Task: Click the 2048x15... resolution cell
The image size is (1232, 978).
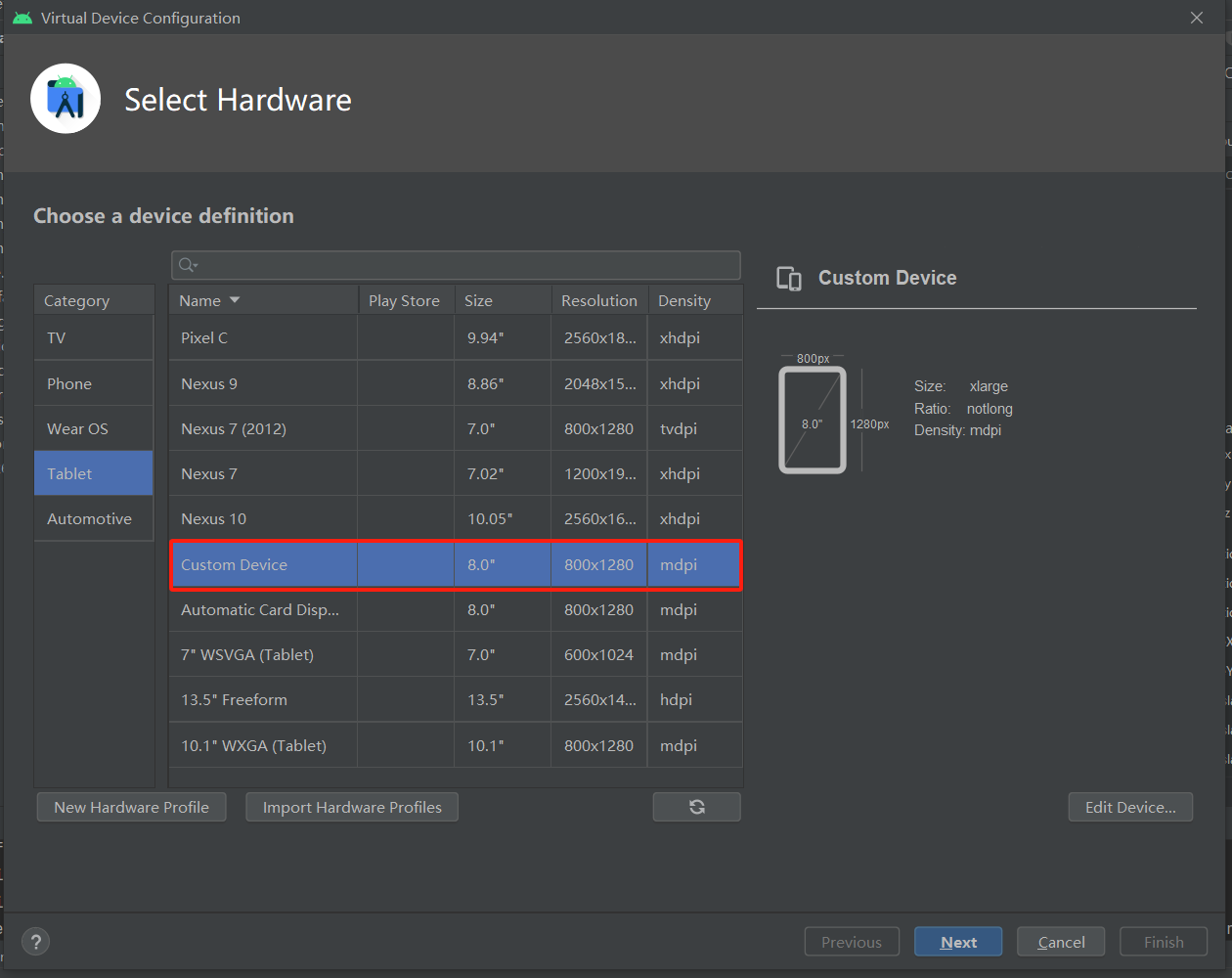Action: pos(599,383)
